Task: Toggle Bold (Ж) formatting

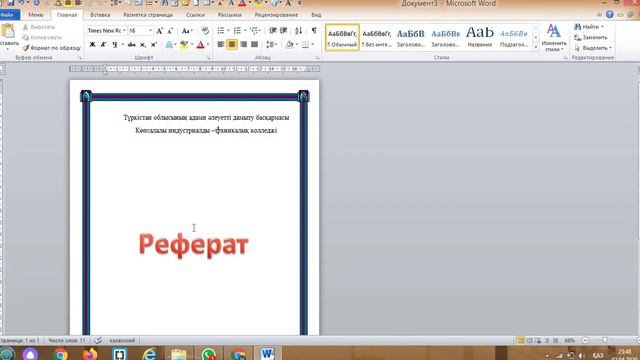Action: click(92, 44)
